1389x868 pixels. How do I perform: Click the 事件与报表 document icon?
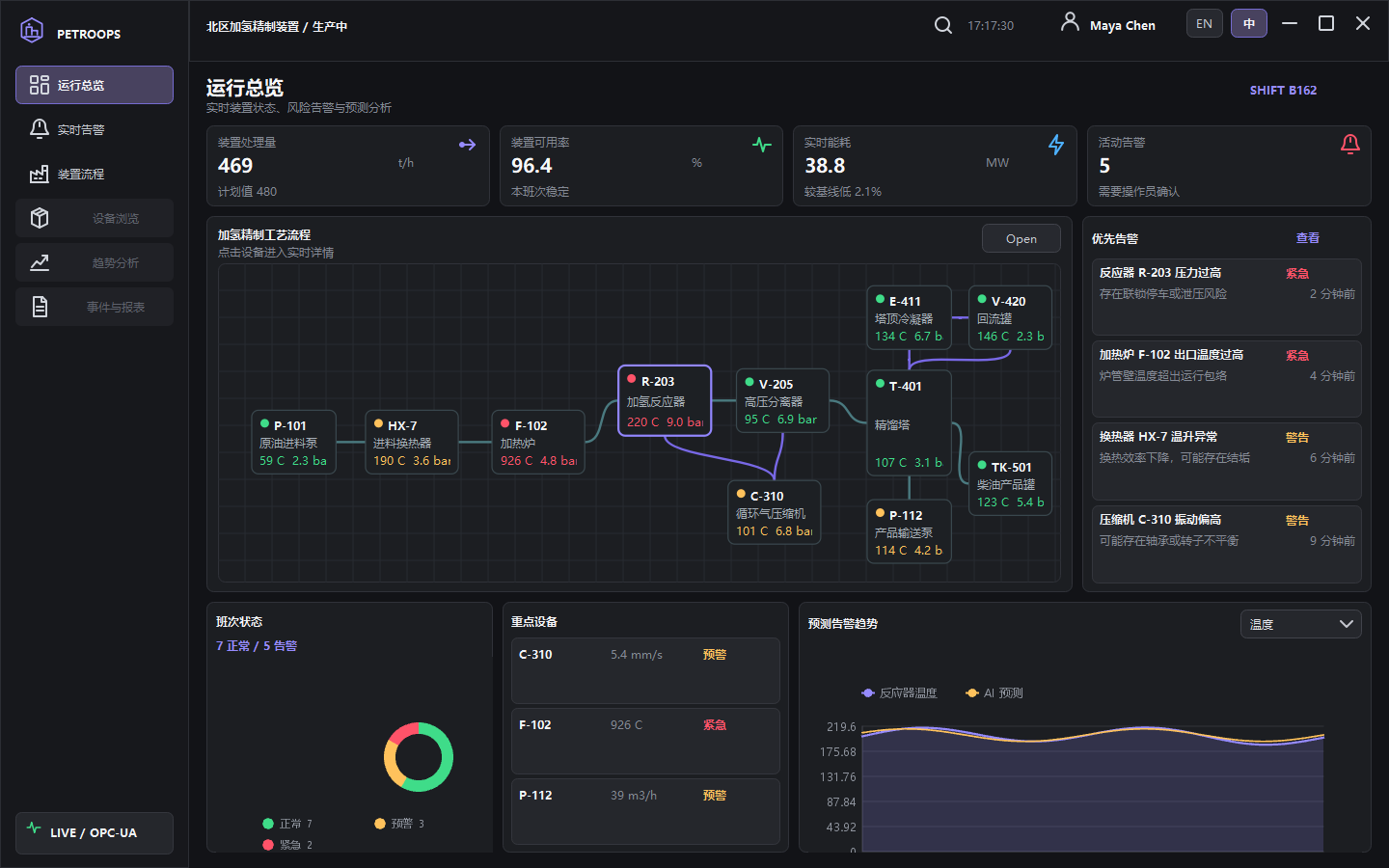(40, 307)
